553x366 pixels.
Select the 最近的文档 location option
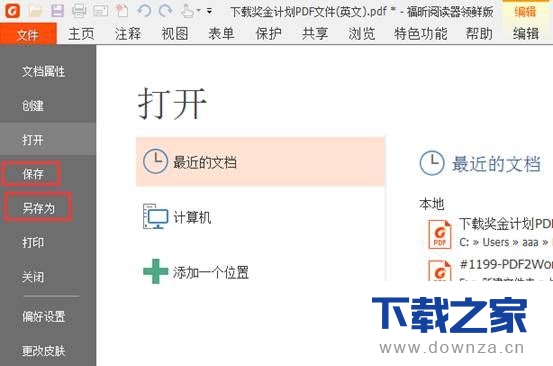tap(260, 162)
